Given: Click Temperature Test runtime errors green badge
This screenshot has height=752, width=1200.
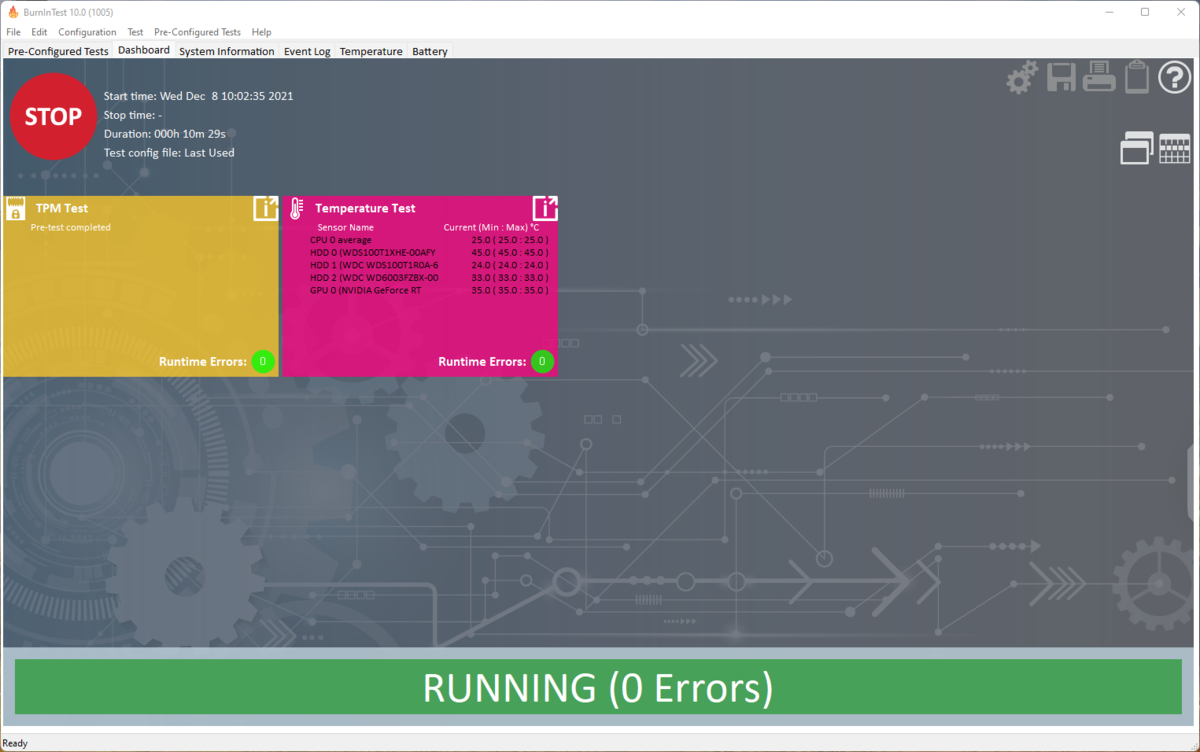Looking at the screenshot, I should click(x=542, y=361).
